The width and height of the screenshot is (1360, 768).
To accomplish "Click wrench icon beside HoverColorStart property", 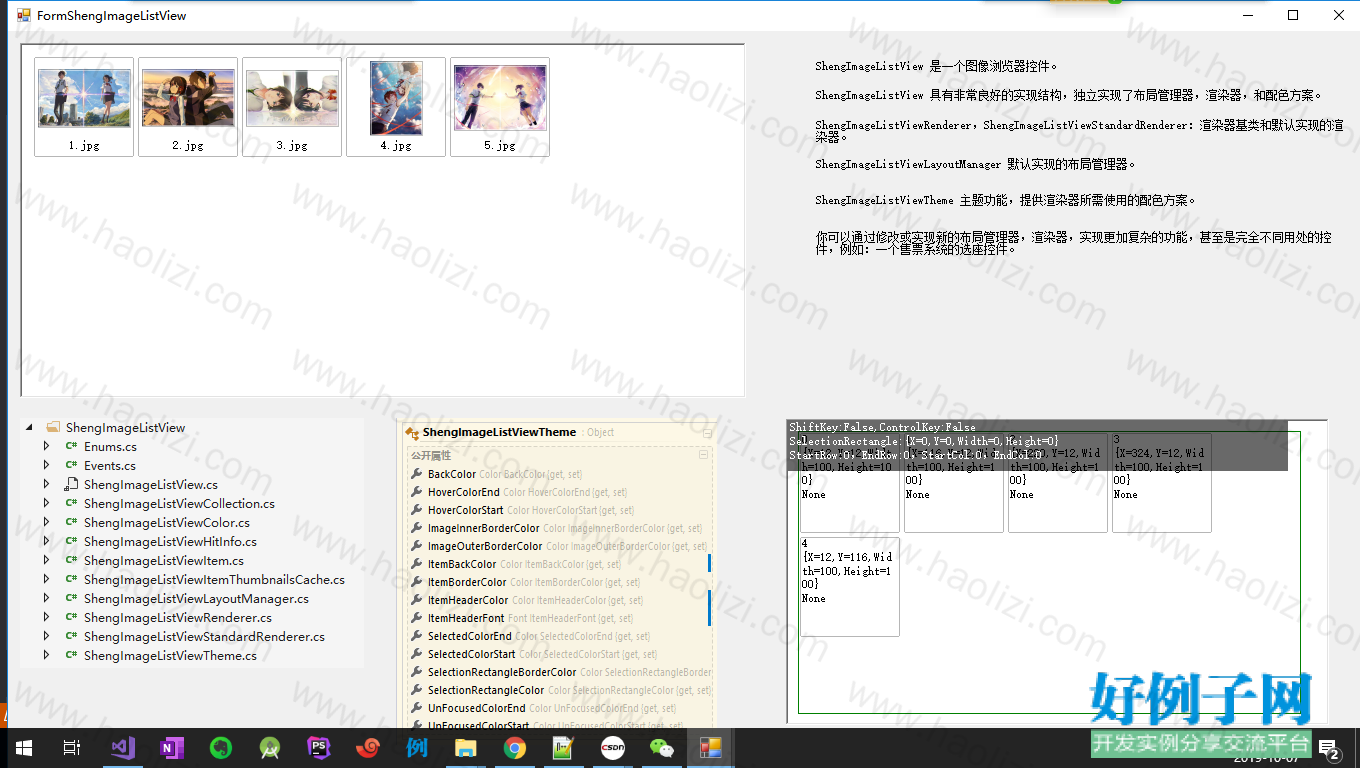I will [417, 510].
